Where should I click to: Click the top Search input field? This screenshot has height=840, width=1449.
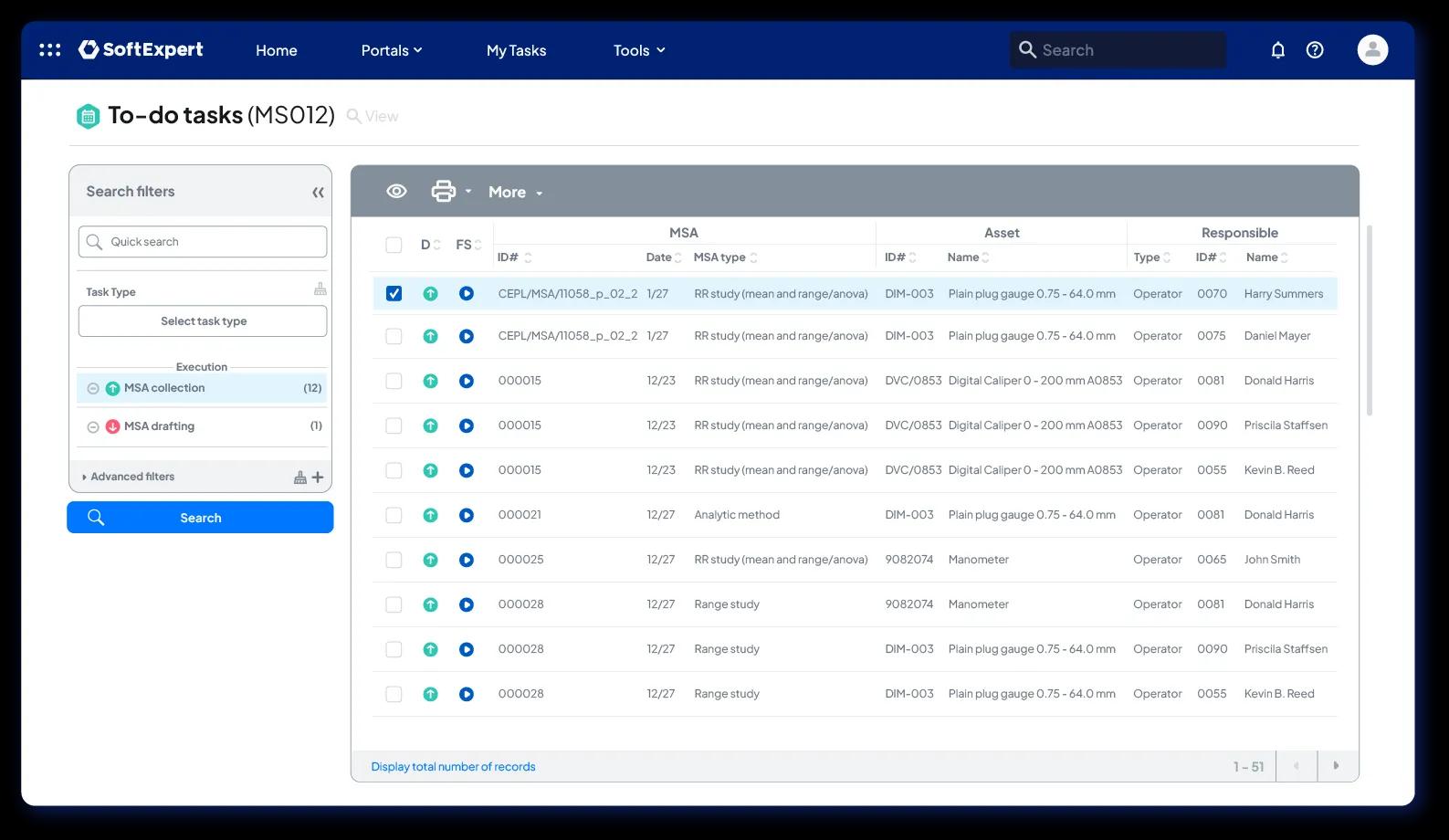[x=1118, y=50]
